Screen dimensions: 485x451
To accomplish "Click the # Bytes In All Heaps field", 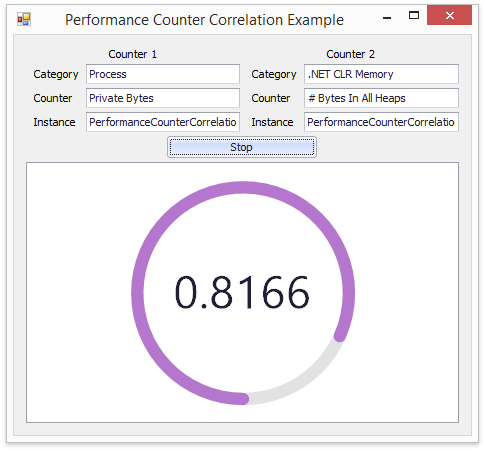I will 381,98.
